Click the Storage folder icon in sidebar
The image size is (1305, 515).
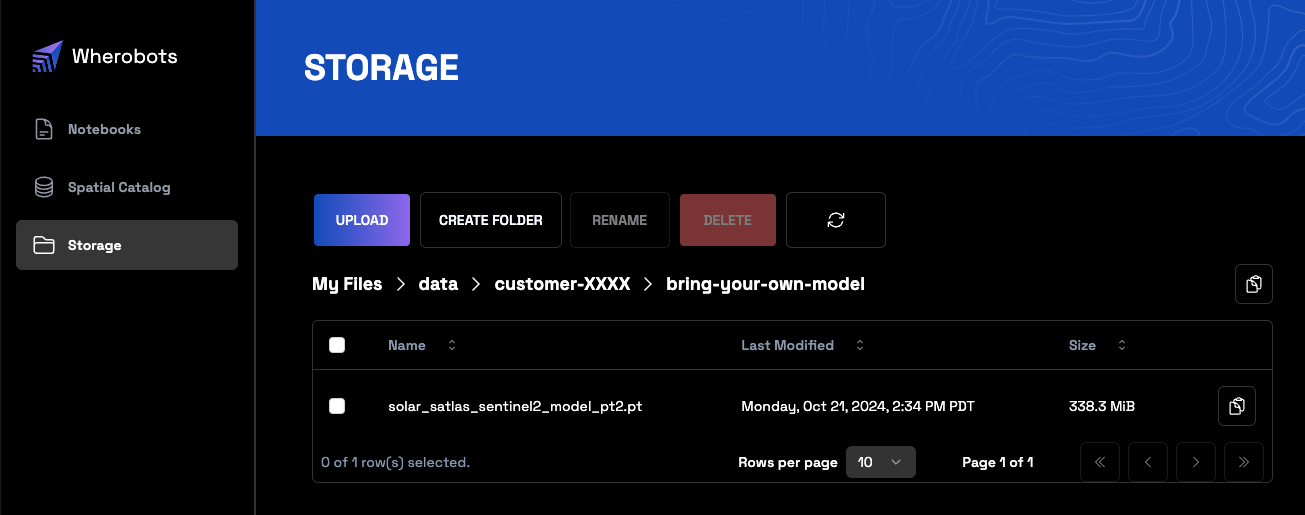(x=44, y=245)
